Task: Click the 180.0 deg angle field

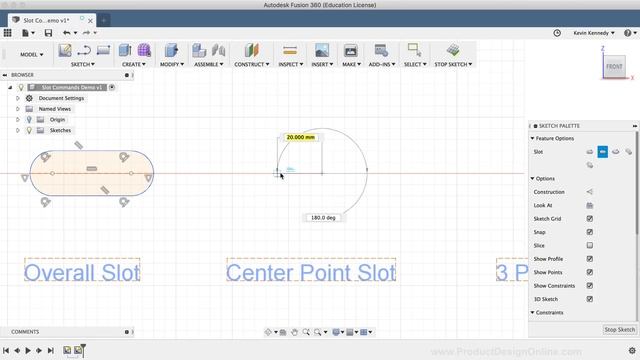Action: 323,218
